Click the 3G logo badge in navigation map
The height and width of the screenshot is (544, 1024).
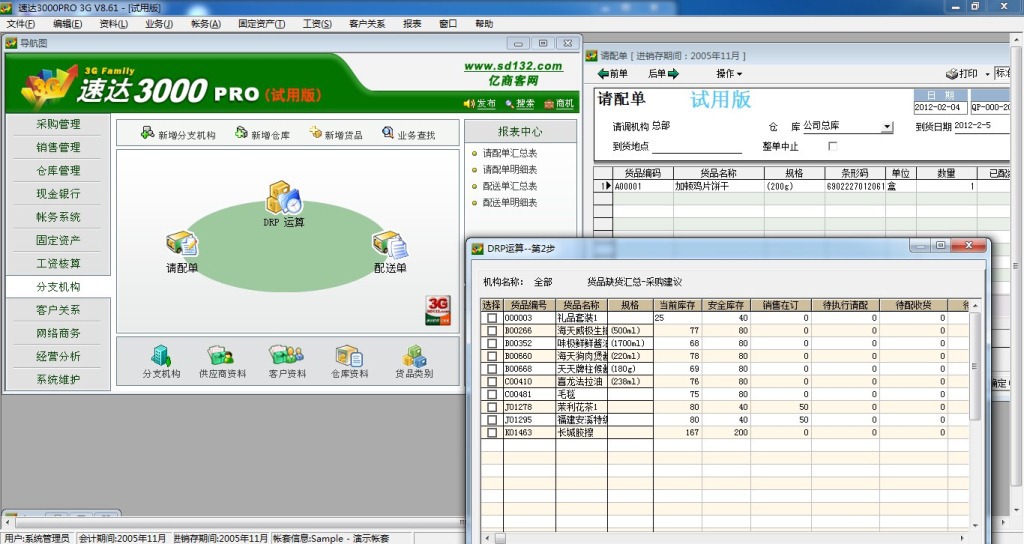point(438,310)
